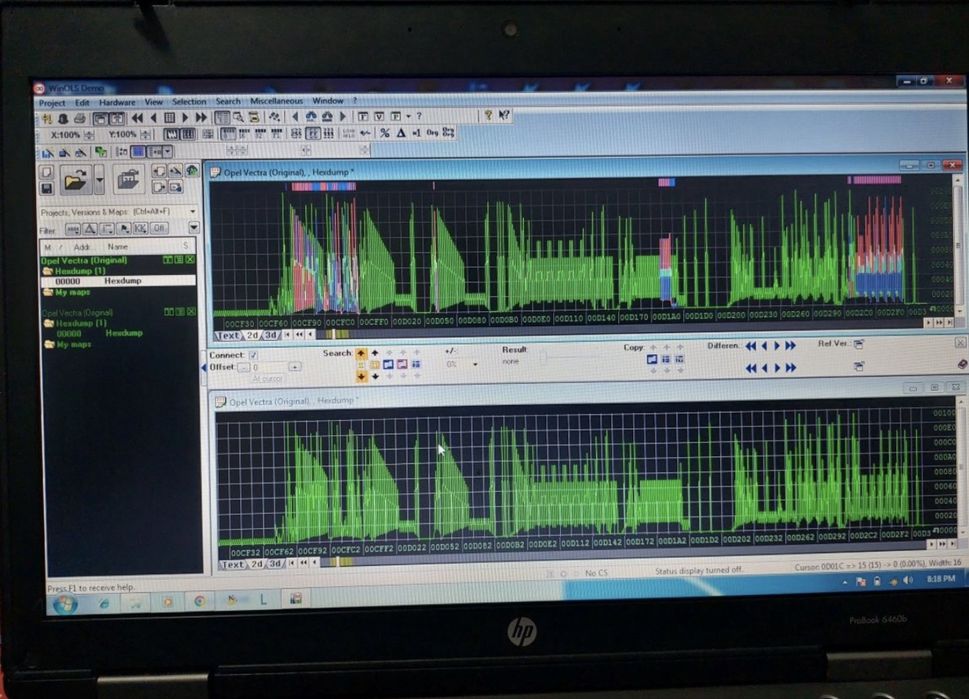Open the Selection menu

click(189, 101)
